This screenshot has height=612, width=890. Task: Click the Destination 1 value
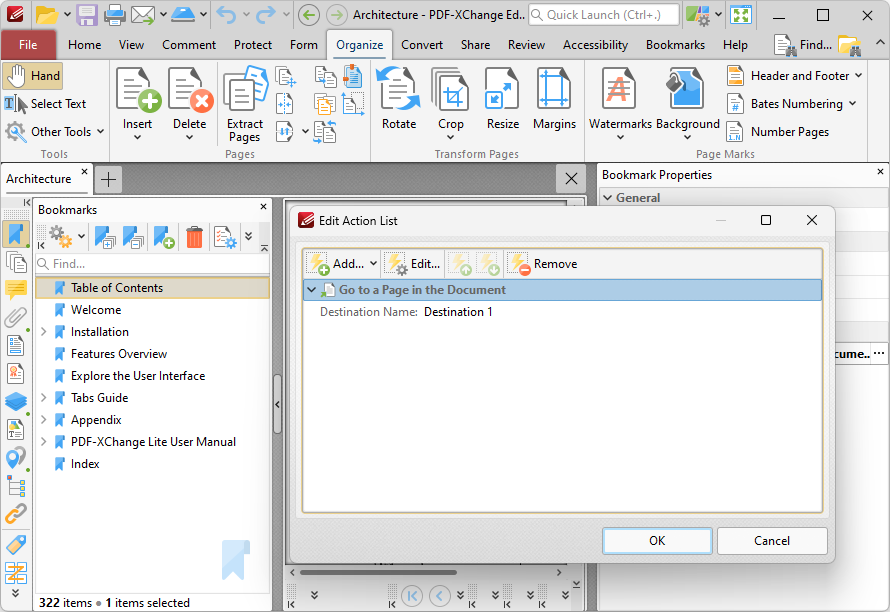458,312
